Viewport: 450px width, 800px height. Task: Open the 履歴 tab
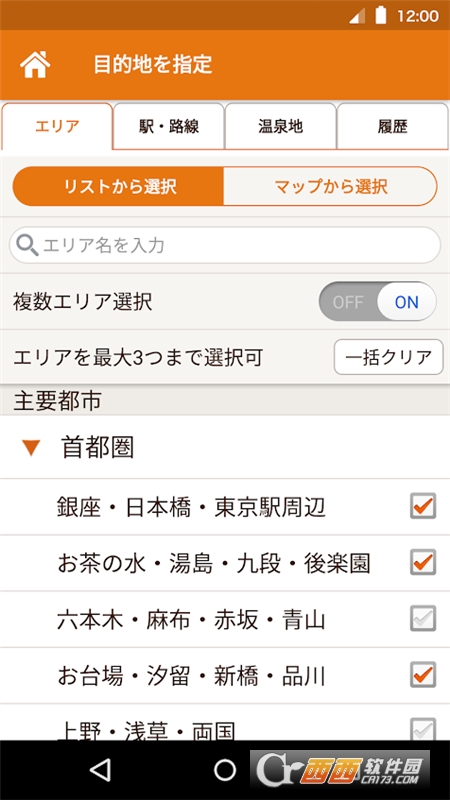[x=393, y=126]
